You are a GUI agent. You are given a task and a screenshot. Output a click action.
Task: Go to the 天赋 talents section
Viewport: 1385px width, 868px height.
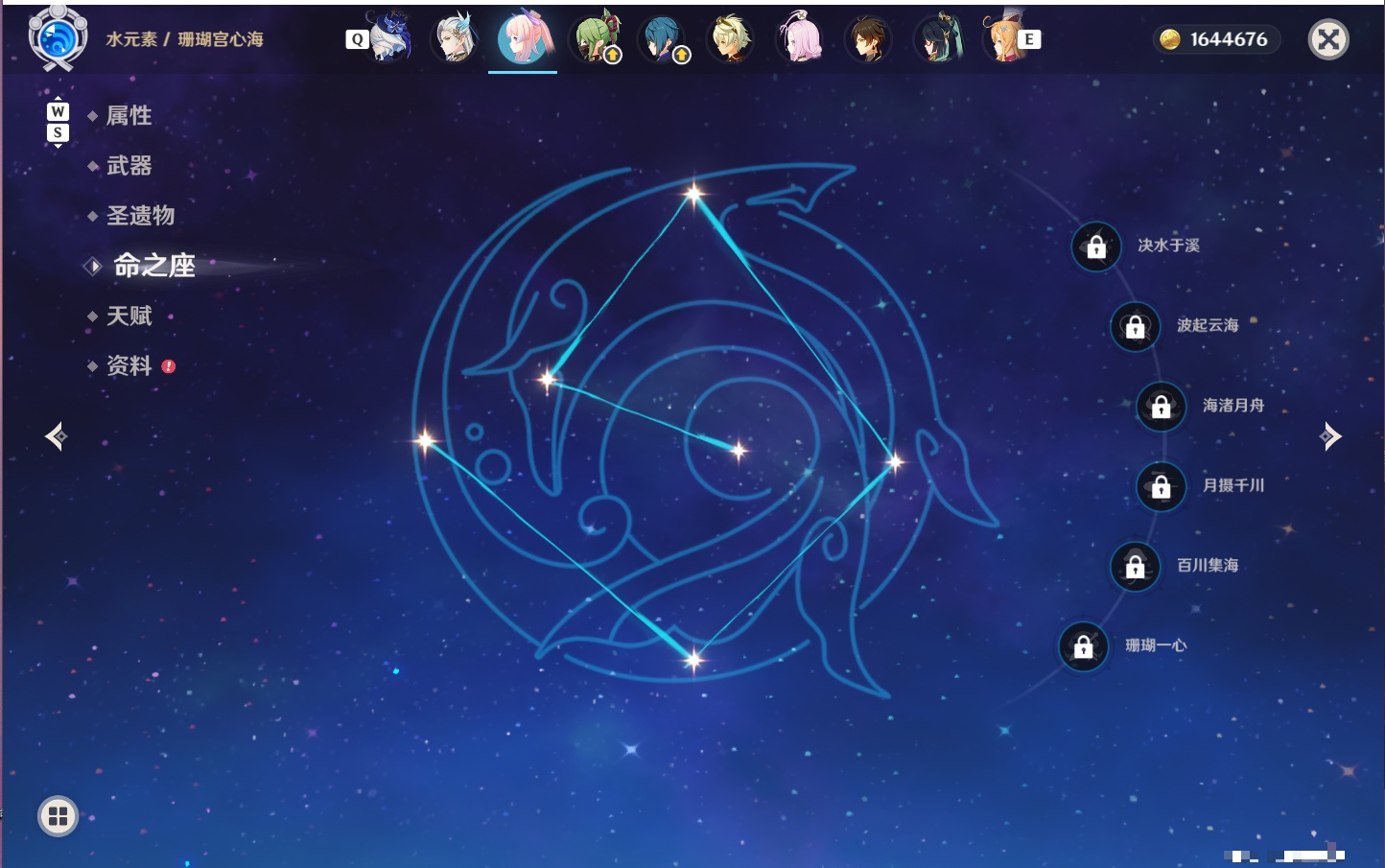coord(129,316)
